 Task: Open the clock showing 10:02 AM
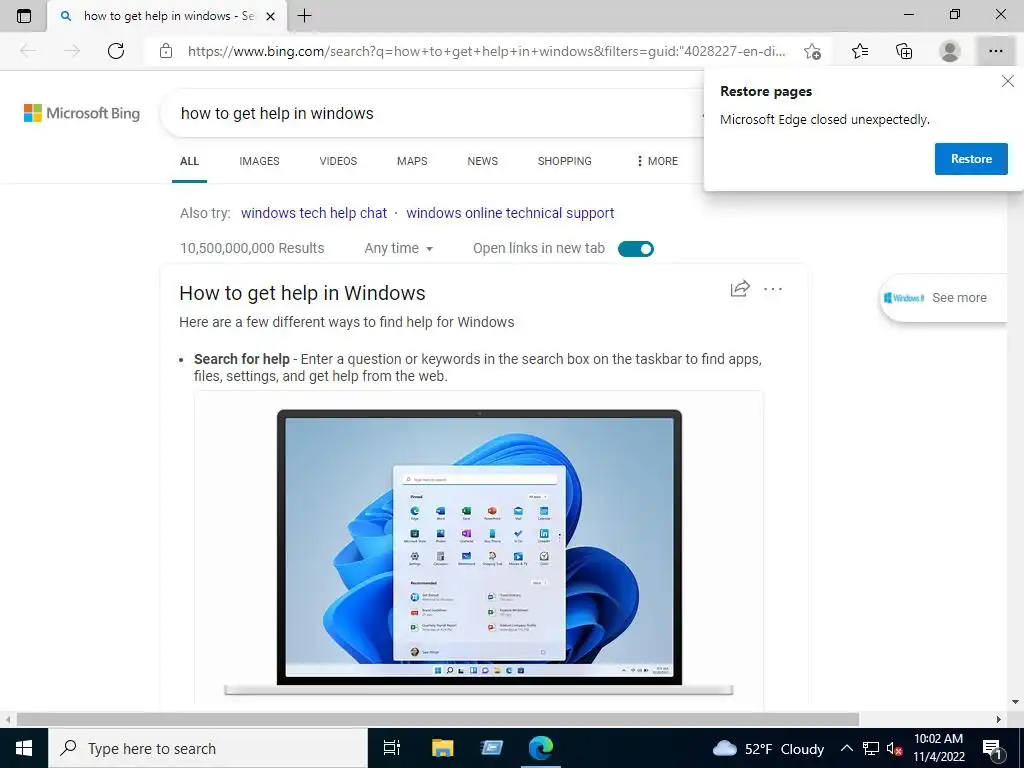pyautogui.click(x=938, y=748)
